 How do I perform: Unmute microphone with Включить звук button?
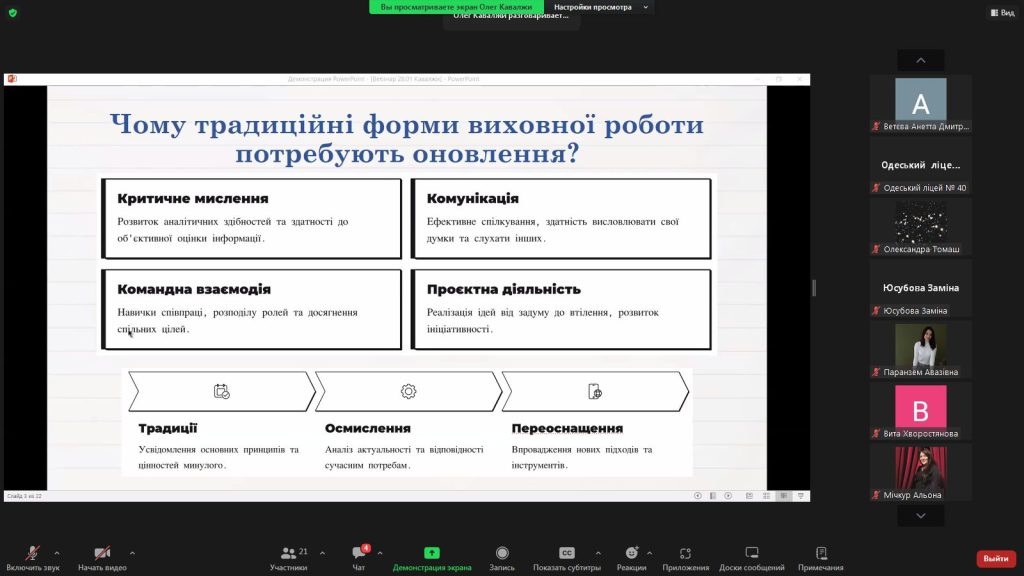(32, 554)
